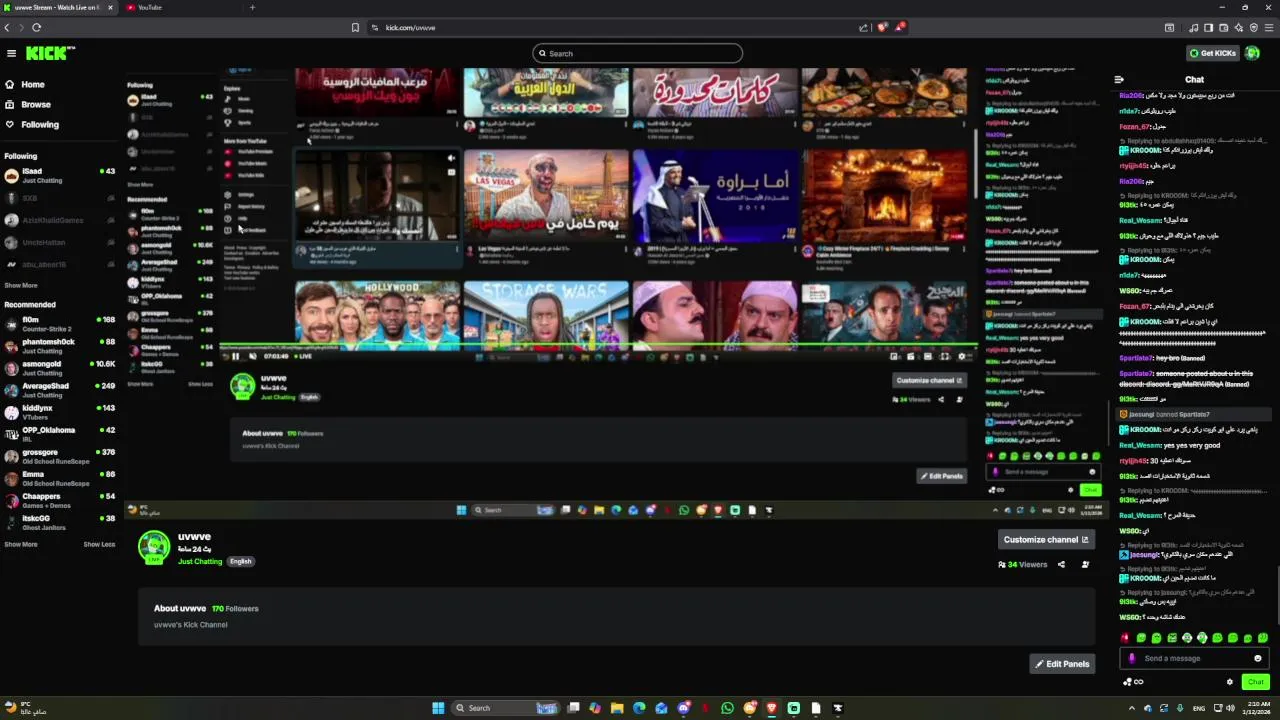1280x720 pixels.
Task: Open the Kick hamburger sidebar menu
Action: pos(11,53)
